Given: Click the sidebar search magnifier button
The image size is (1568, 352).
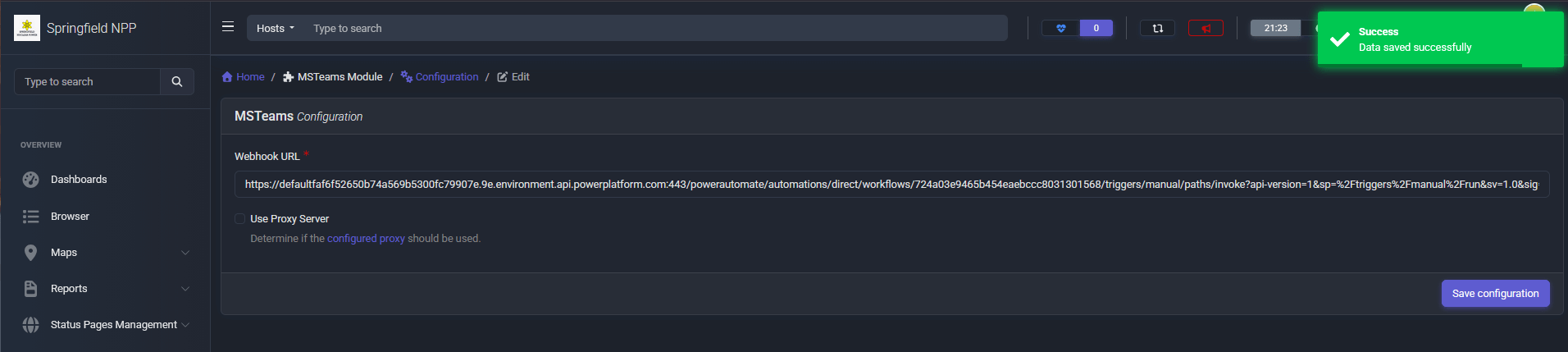Looking at the screenshot, I should (x=176, y=81).
